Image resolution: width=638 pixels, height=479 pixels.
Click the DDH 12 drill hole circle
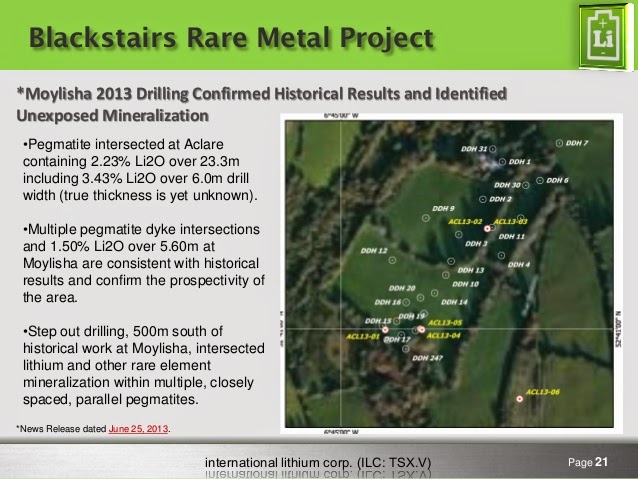392,260
